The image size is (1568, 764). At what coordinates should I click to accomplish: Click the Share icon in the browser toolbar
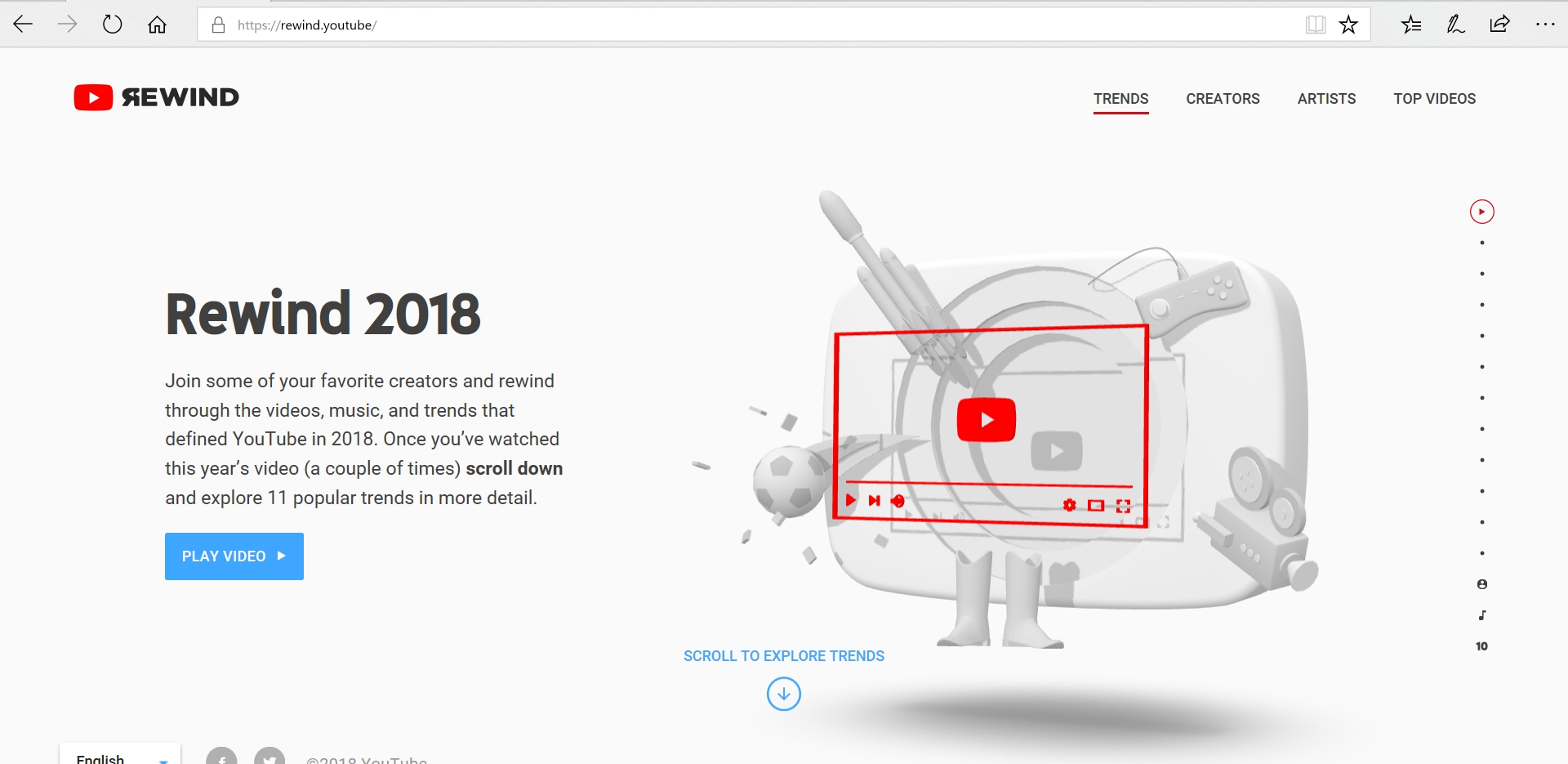click(1499, 24)
